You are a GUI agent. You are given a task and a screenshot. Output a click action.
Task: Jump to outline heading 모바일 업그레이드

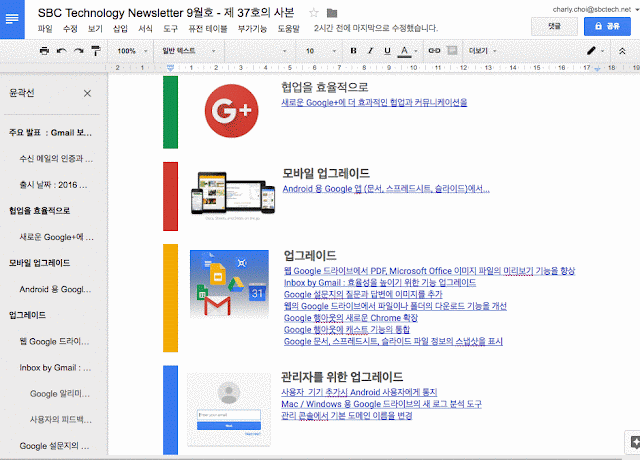click(39, 263)
